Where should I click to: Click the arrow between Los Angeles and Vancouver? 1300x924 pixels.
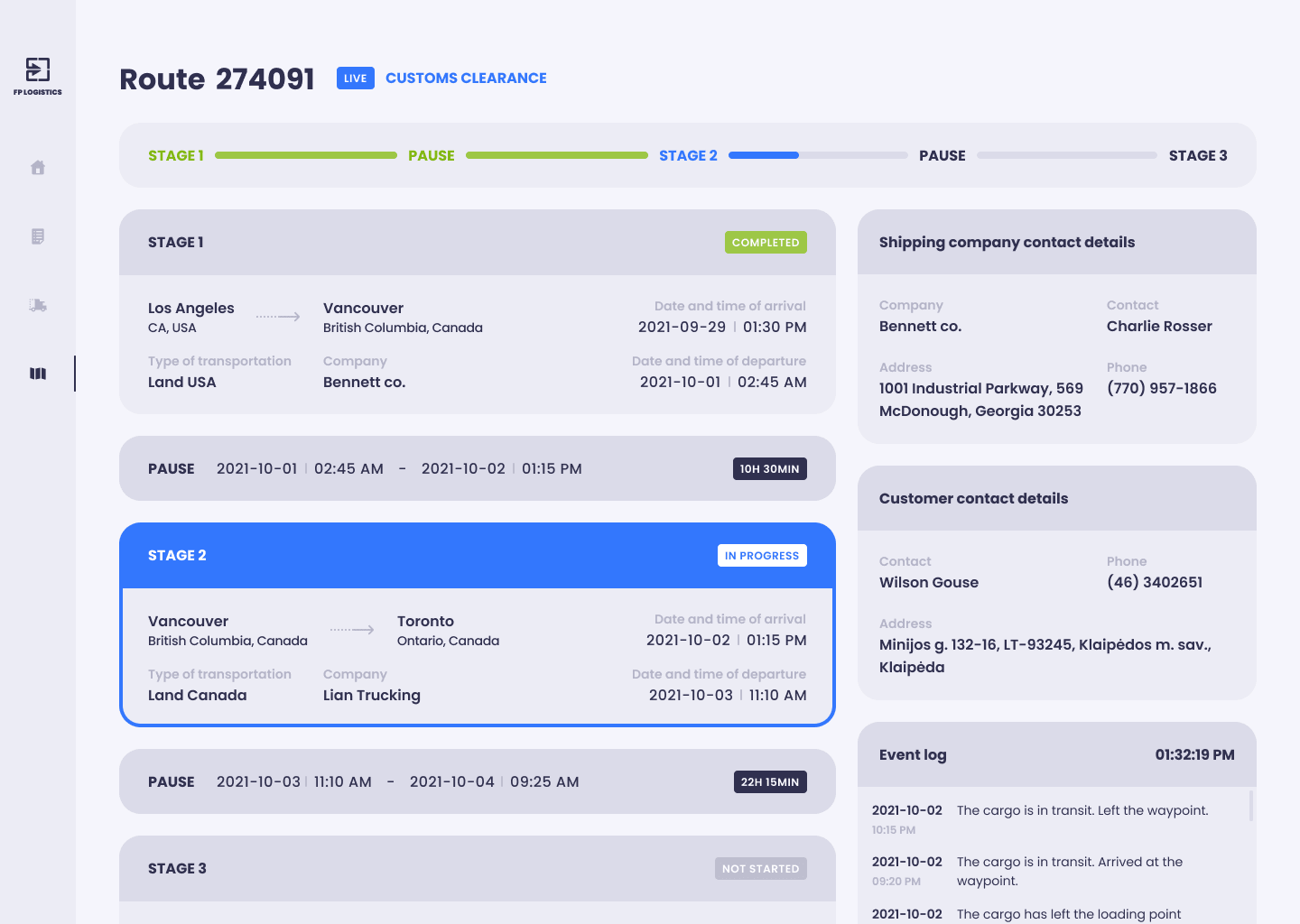pyautogui.click(x=278, y=317)
